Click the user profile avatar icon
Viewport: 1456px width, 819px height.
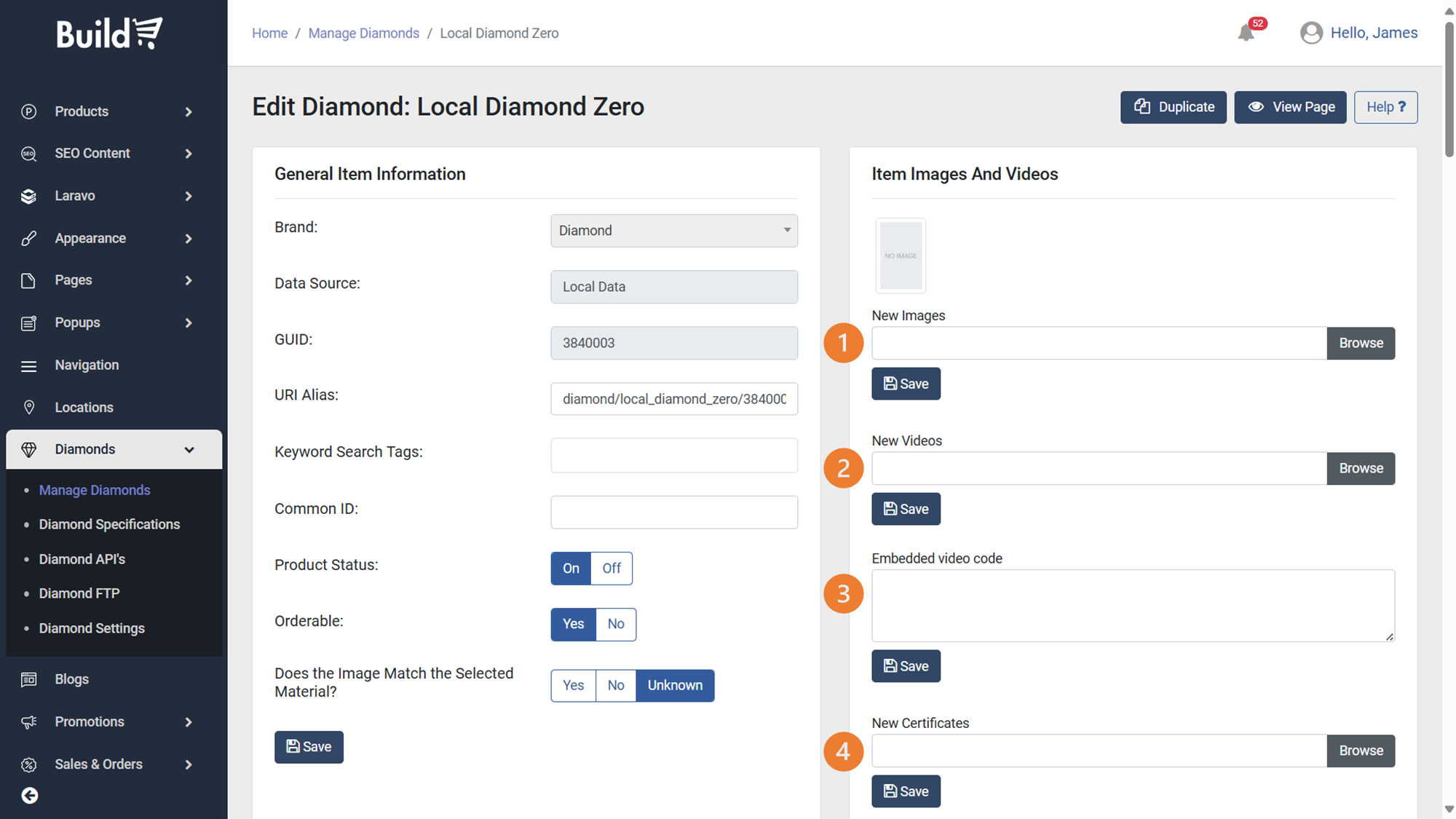1311,33
